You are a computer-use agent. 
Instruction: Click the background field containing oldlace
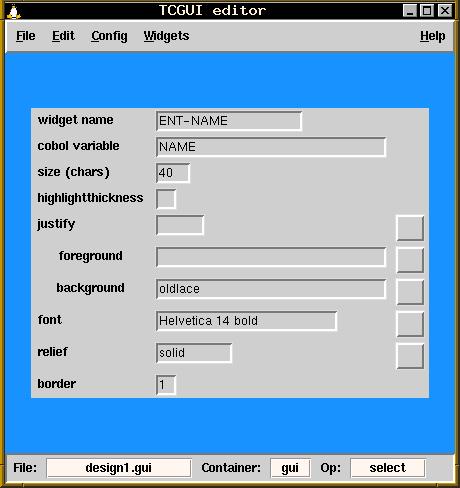[x=271, y=289]
